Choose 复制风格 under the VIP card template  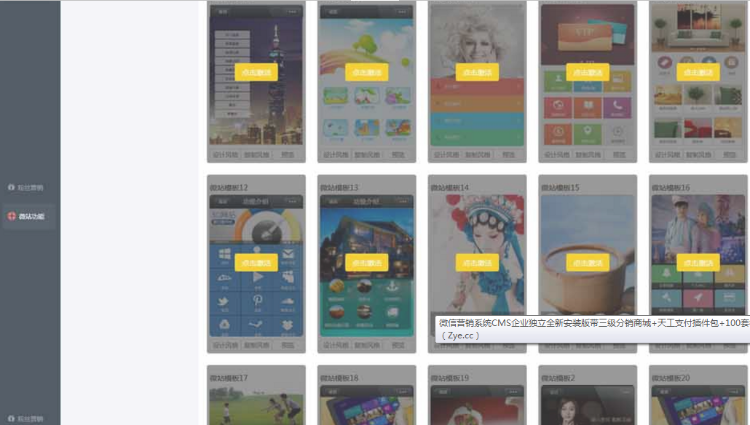588,154
